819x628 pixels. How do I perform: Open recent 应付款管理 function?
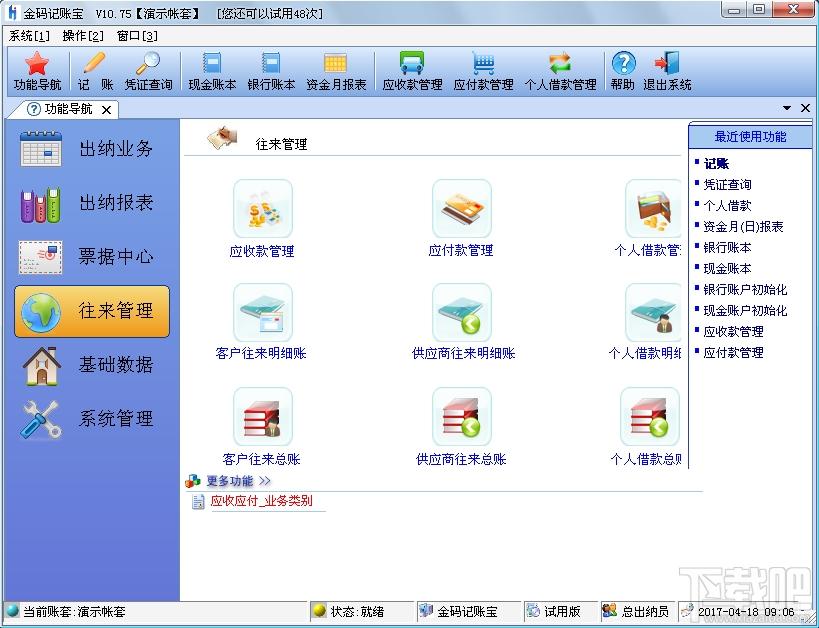733,353
